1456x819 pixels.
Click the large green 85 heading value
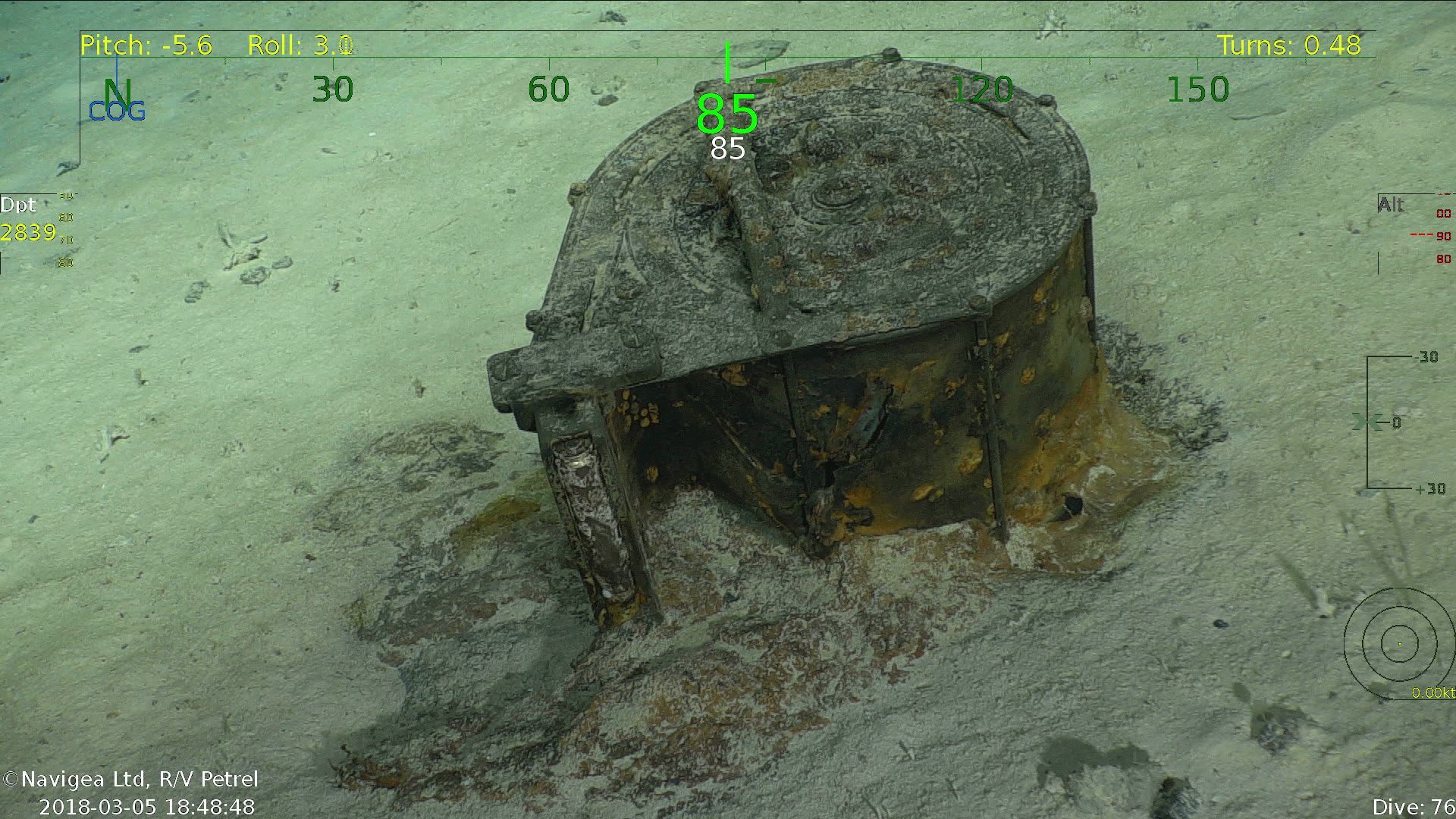point(727,114)
